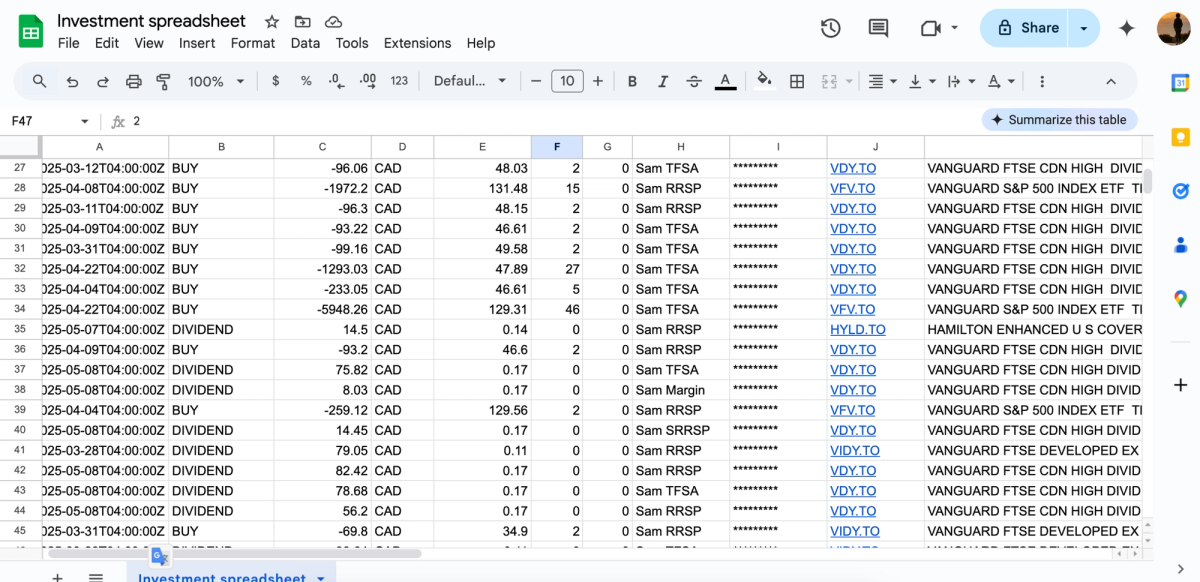Viewport: 1200px width, 582px height.
Task: Print the spreadsheet
Action: coord(134,81)
